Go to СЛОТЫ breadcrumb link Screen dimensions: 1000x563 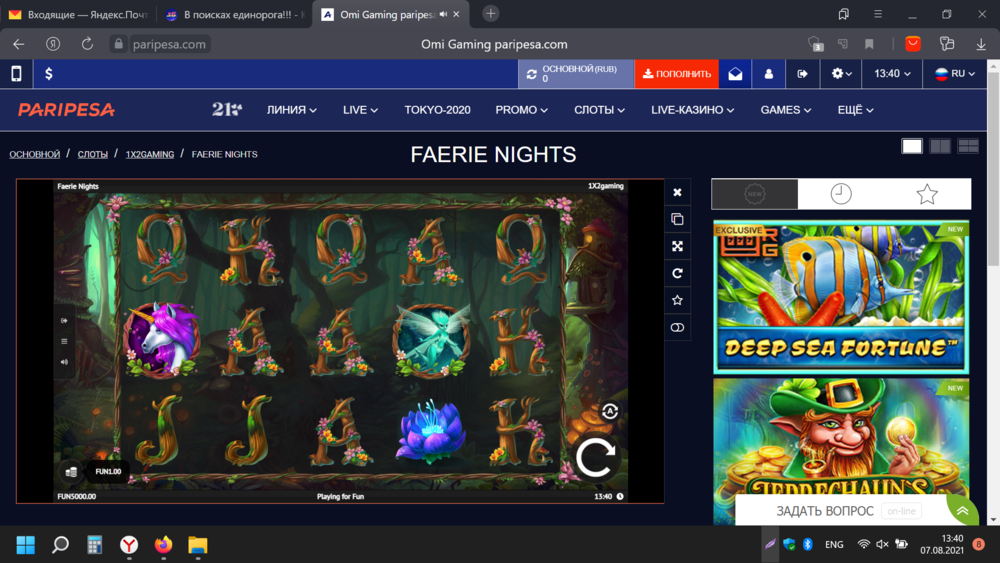pyautogui.click(x=92, y=154)
